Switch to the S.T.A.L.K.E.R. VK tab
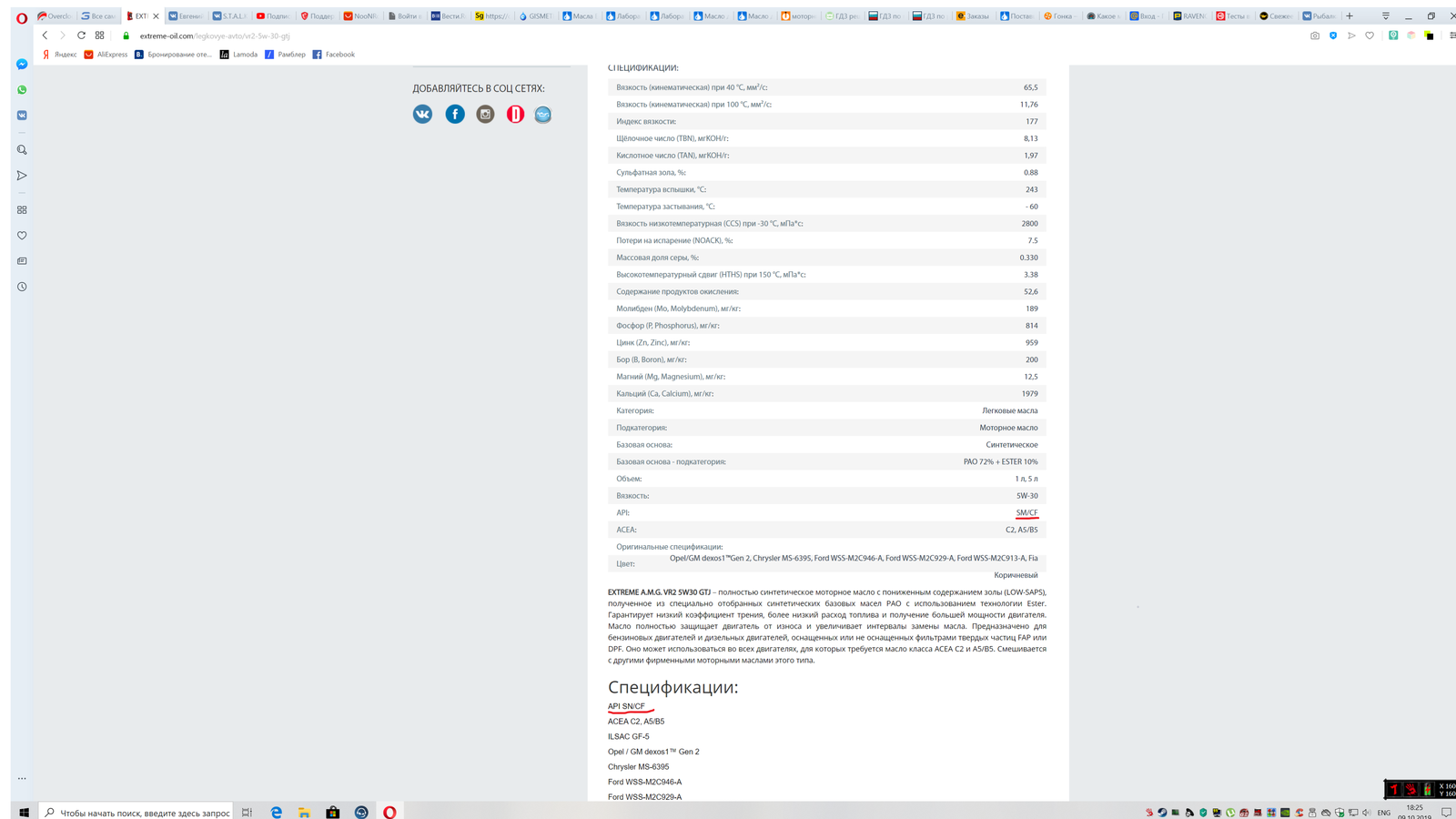 [x=229, y=16]
